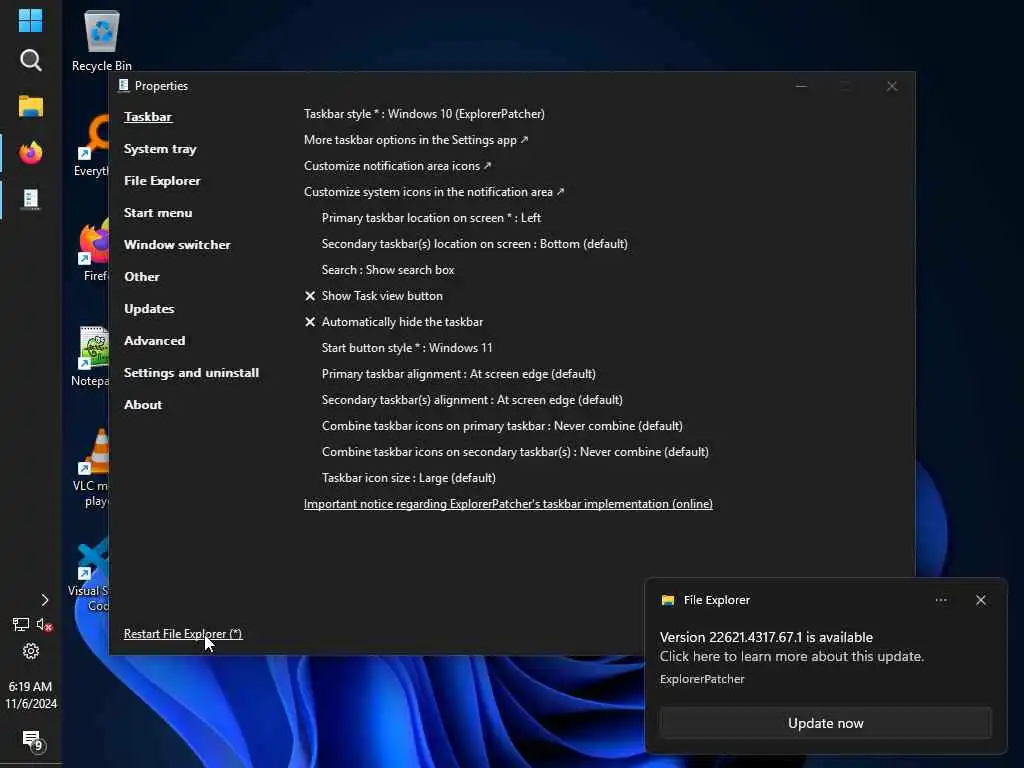
Task: Click the muted volume tray icon
Action: pos(44,624)
